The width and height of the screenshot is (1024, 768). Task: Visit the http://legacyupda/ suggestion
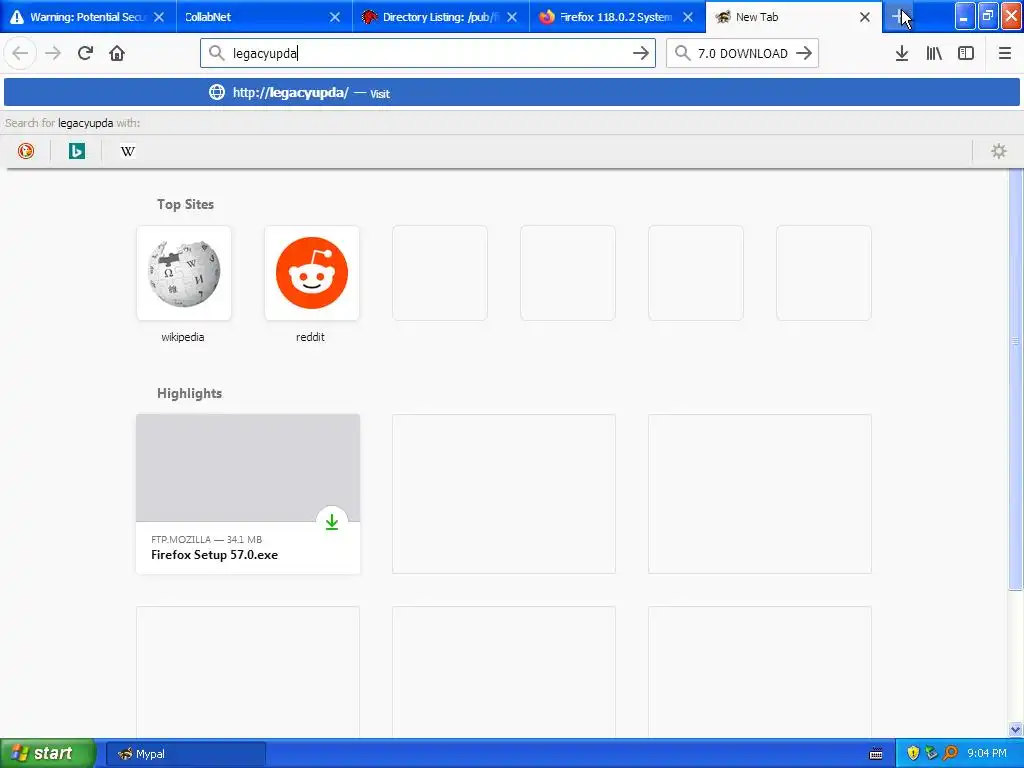pos(511,93)
